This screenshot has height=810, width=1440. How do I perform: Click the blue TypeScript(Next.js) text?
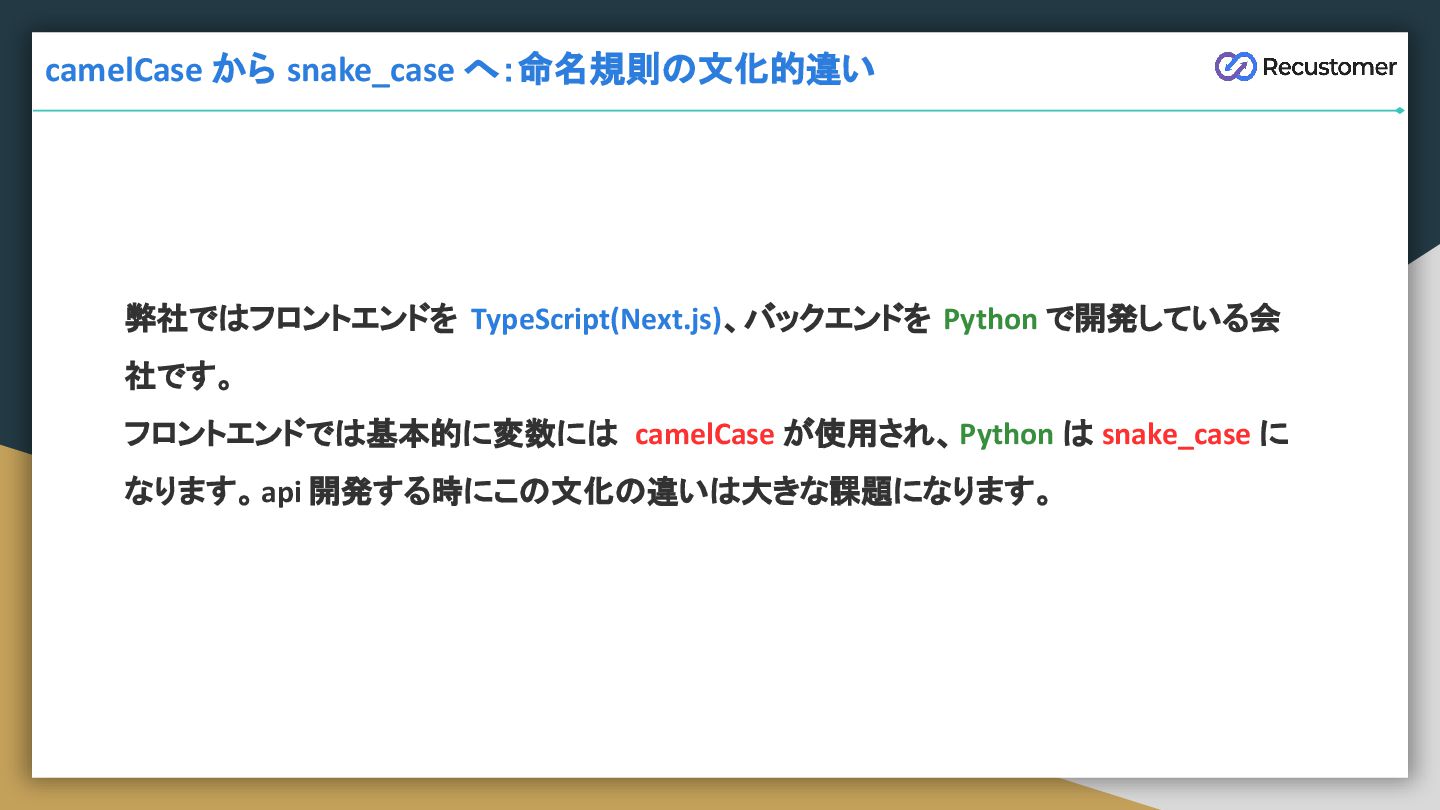coord(596,320)
